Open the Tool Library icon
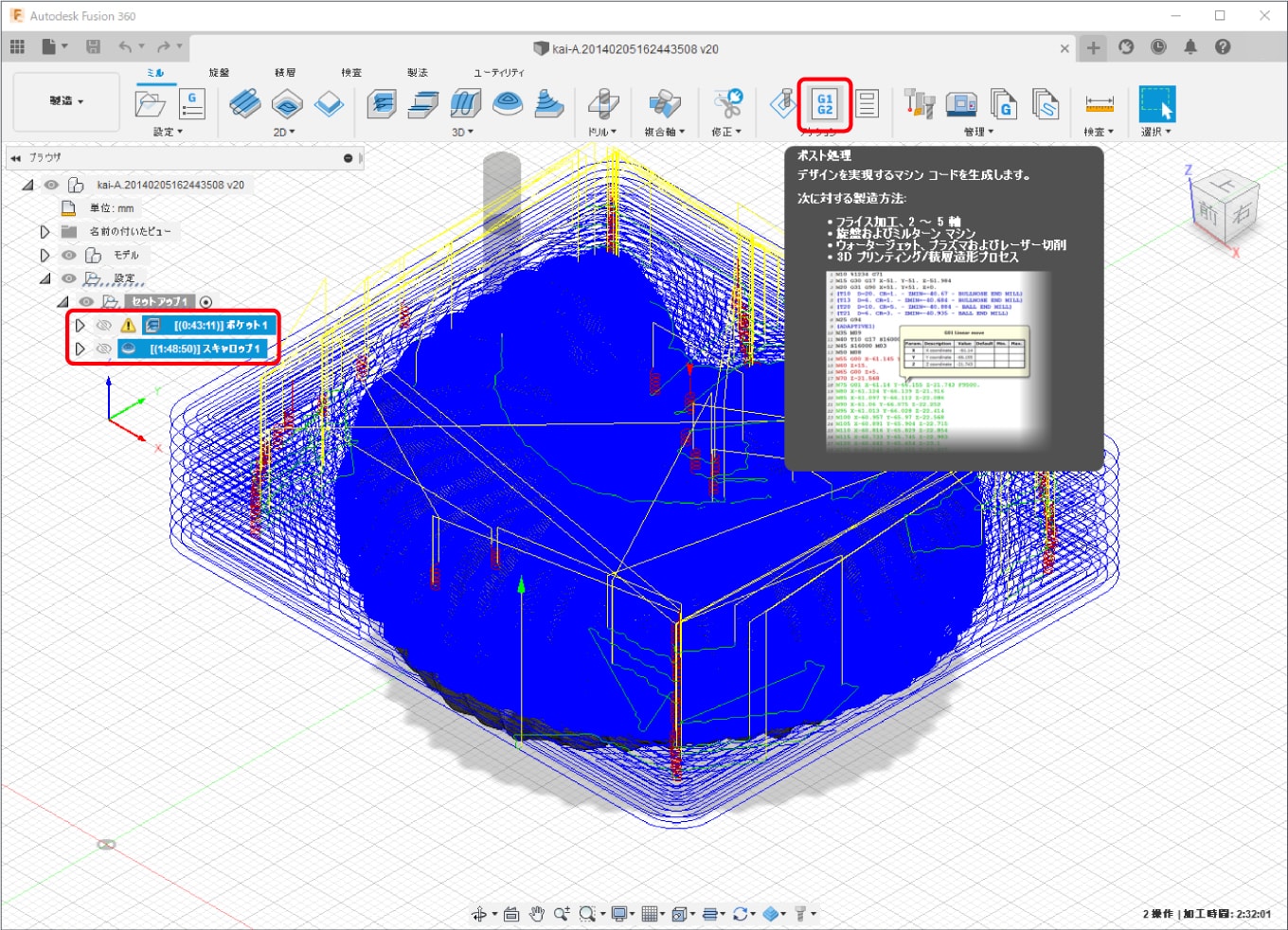 pyautogui.click(x=920, y=104)
